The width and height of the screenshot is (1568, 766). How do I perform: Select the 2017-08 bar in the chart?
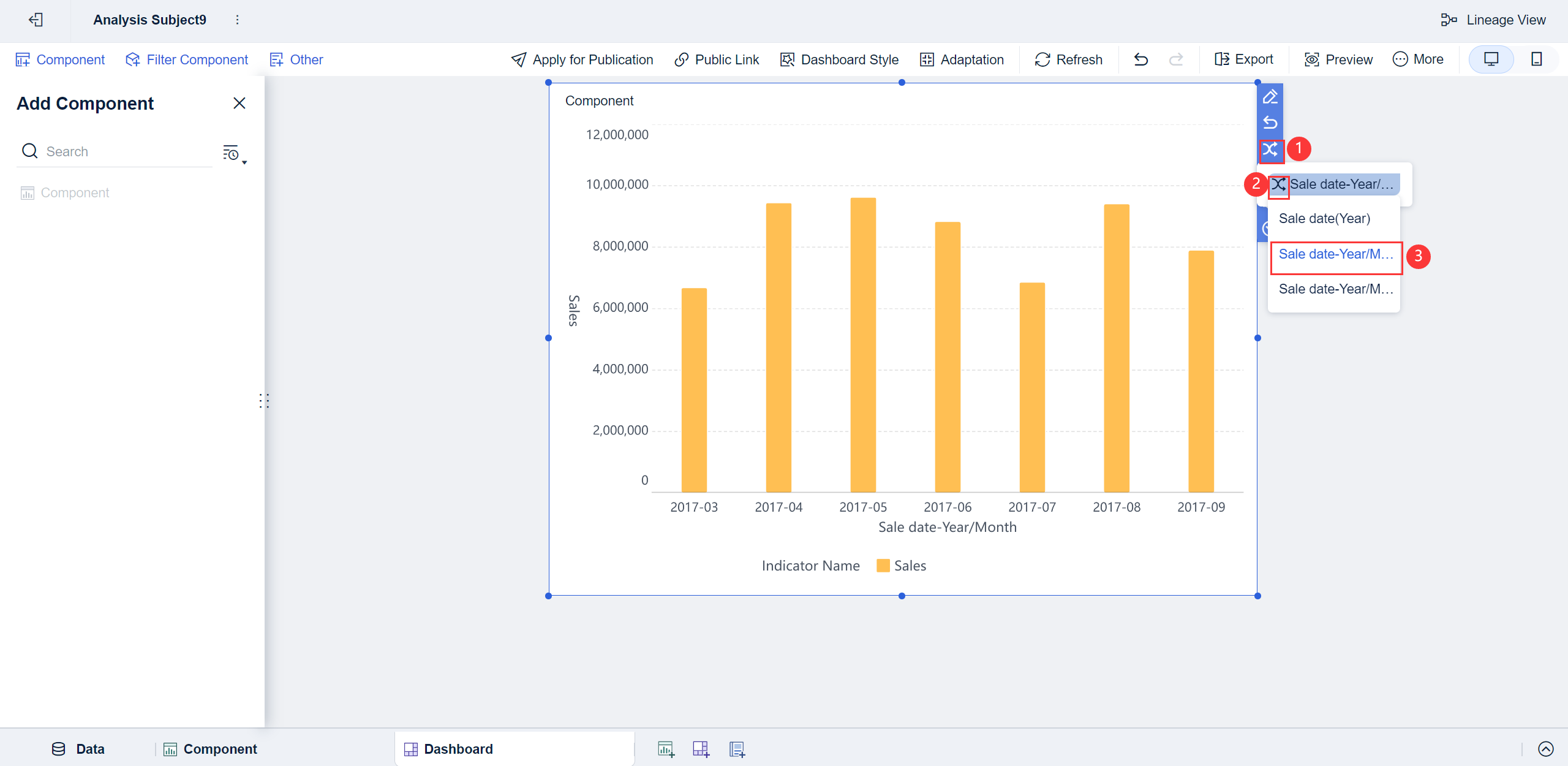[x=1117, y=348]
